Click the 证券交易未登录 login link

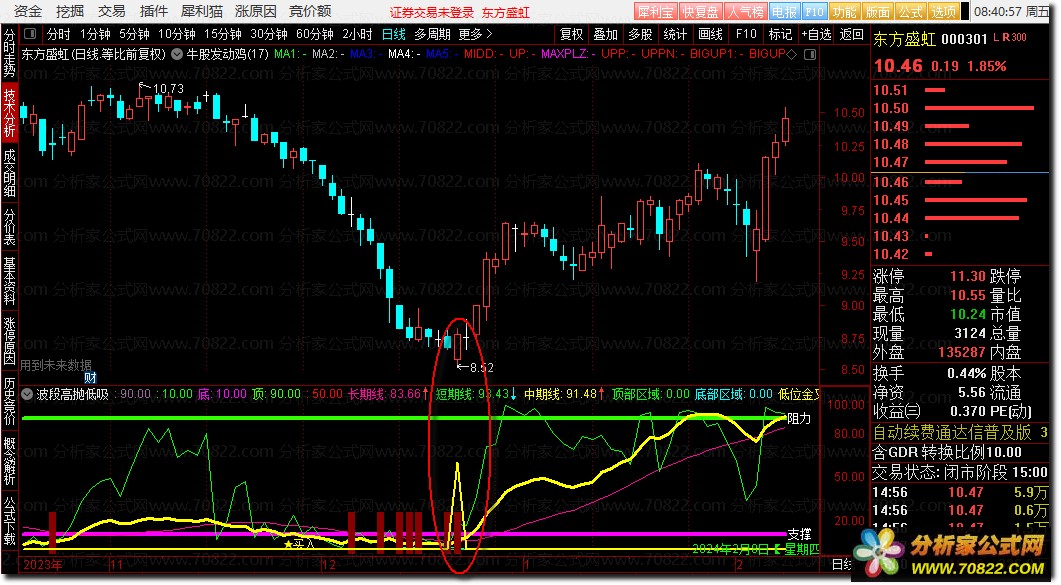point(432,12)
